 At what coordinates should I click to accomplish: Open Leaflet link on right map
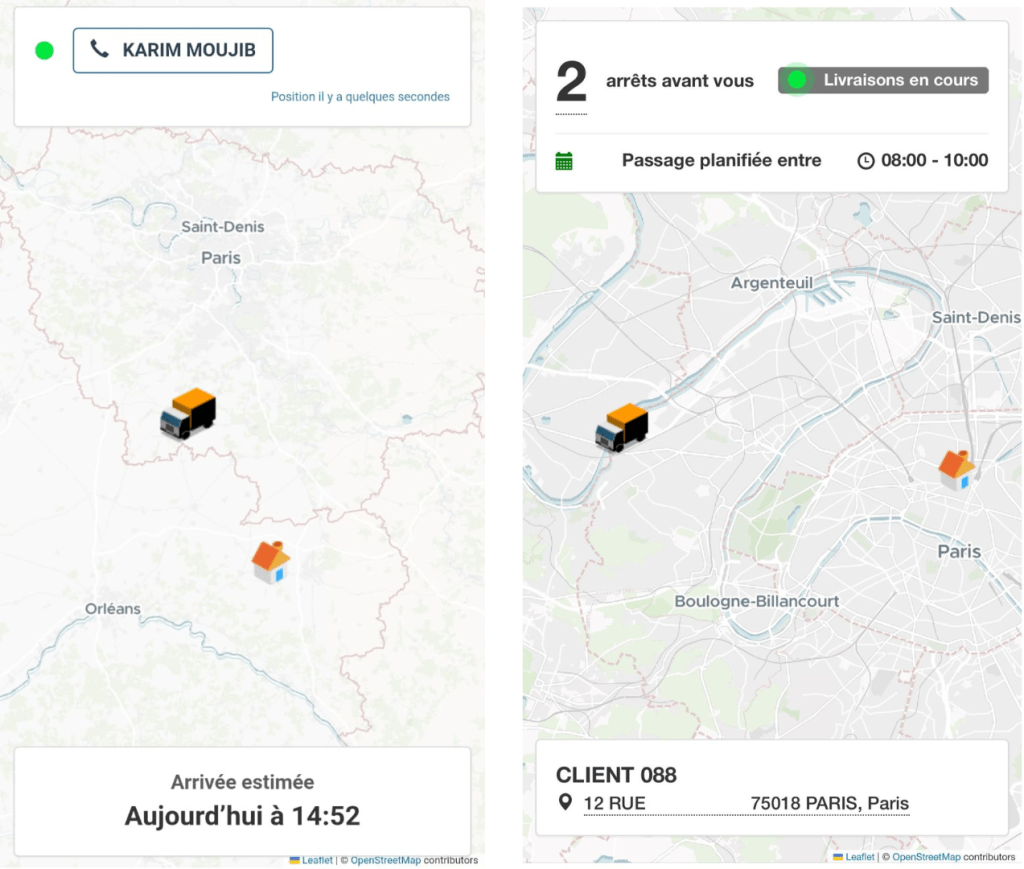(x=859, y=857)
